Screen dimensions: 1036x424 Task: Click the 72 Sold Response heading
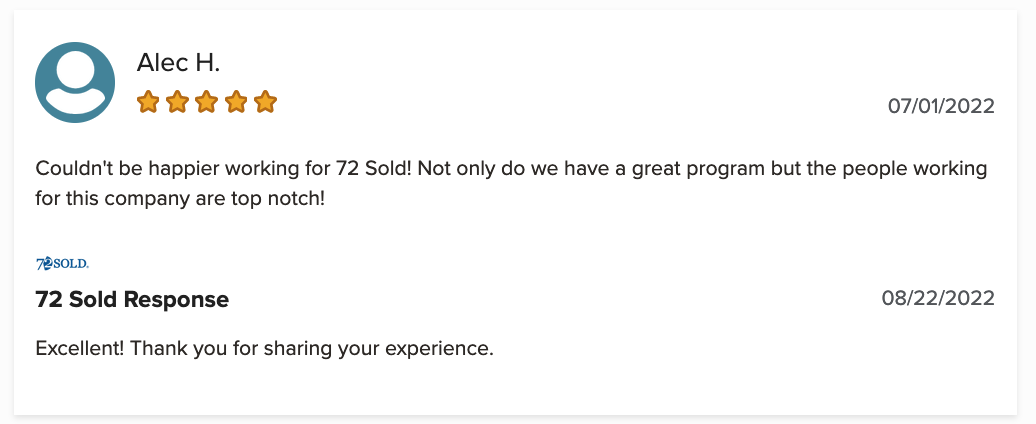click(132, 300)
